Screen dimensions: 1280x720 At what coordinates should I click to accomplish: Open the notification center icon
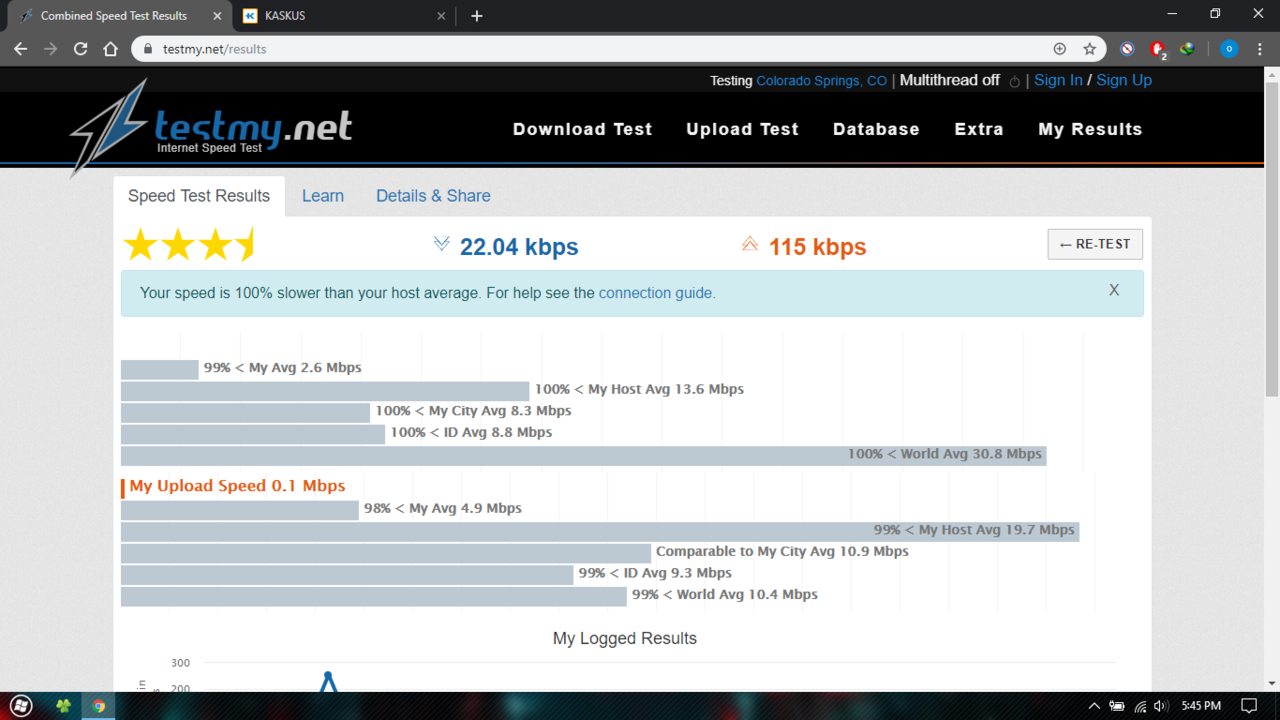(x=1248, y=706)
